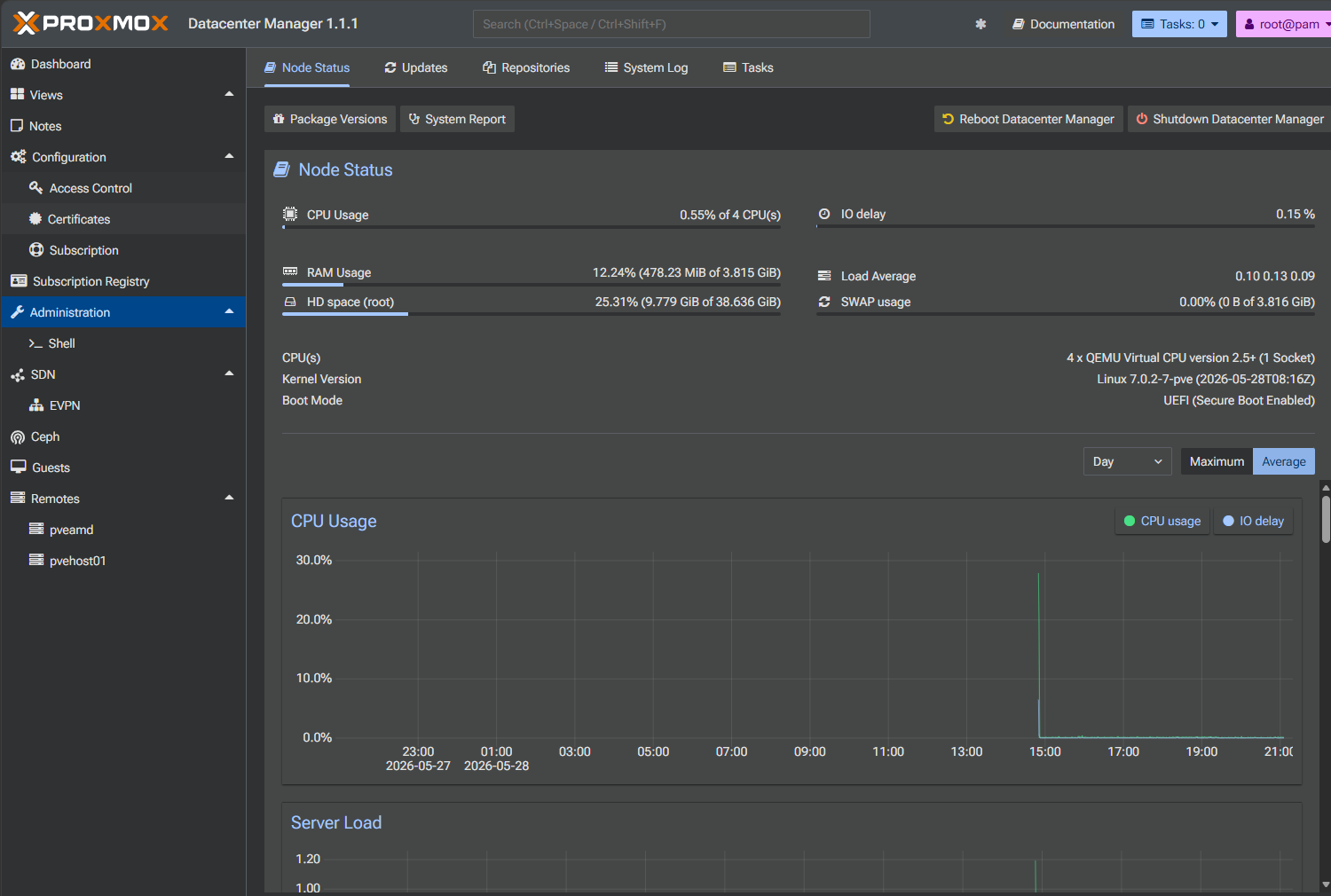Click Reboot Datacenter Manager button
This screenshot has width=1331, height=896.
click(1028, 119)
